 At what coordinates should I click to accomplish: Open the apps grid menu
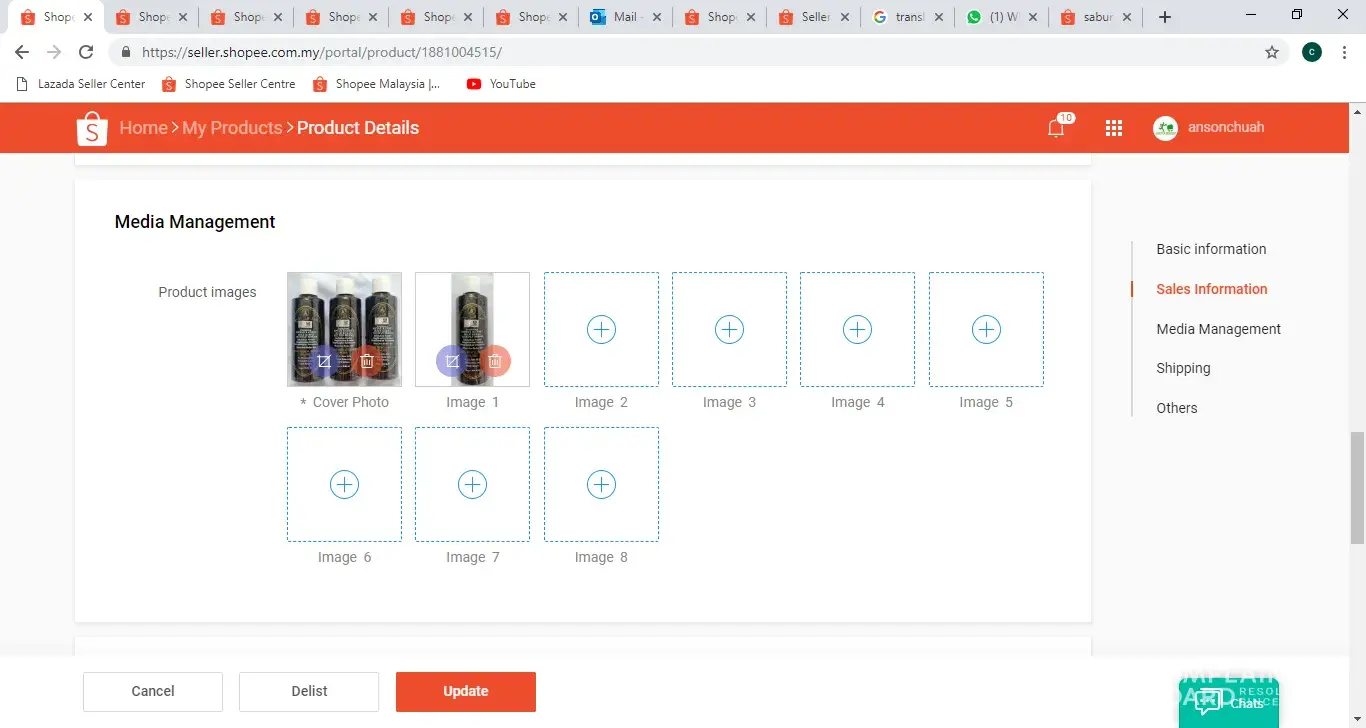1114,128
